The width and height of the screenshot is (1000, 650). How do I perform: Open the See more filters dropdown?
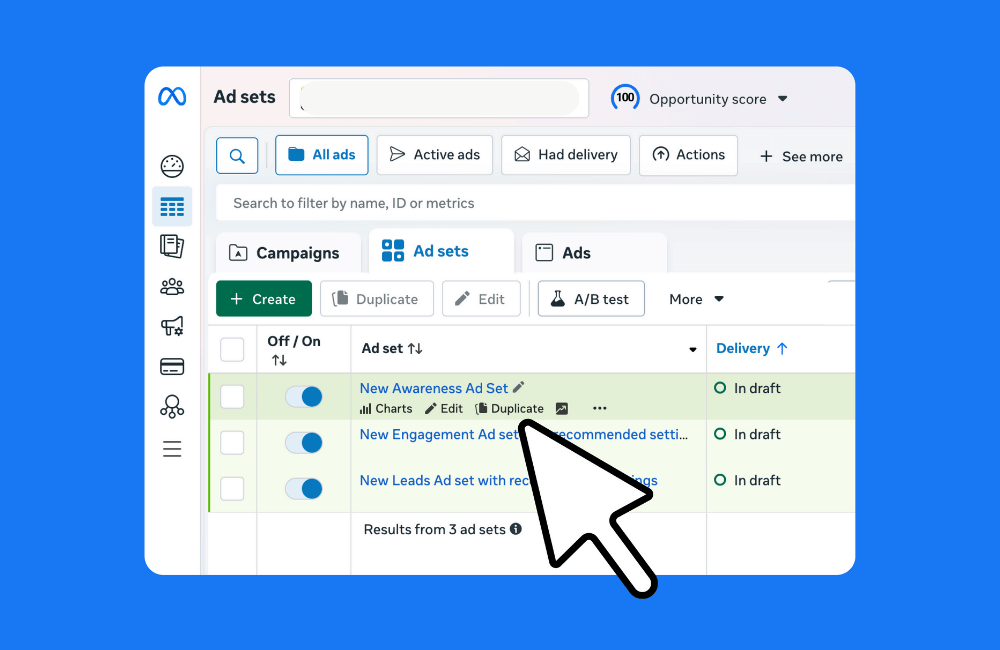click(800, 155)
